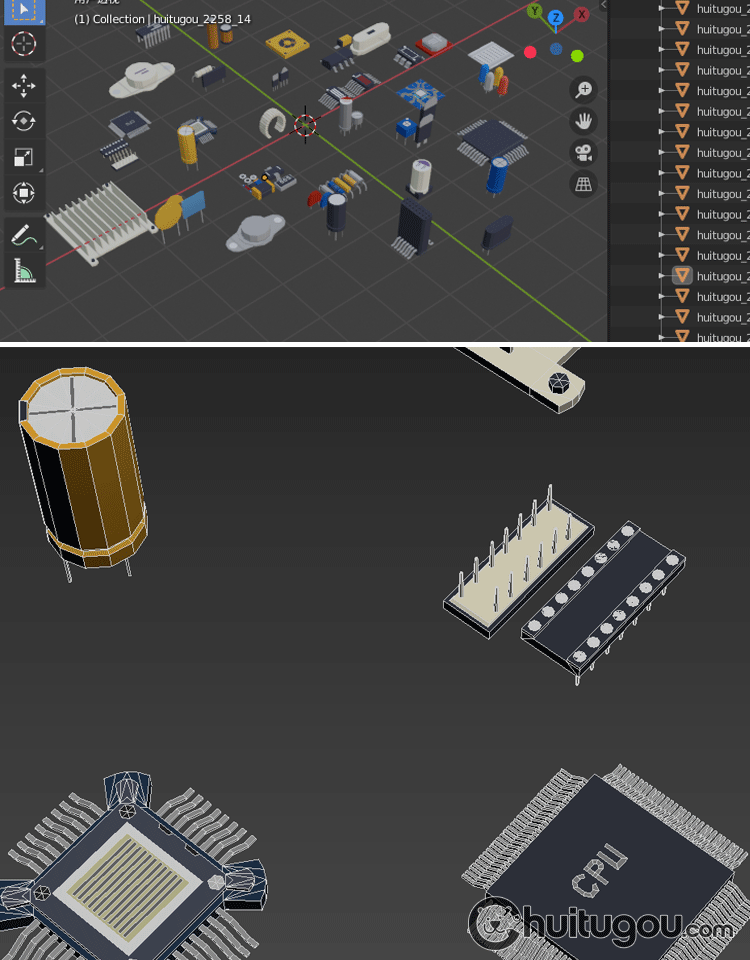
Task: Select the Scale tool
Action: [23, 157]
